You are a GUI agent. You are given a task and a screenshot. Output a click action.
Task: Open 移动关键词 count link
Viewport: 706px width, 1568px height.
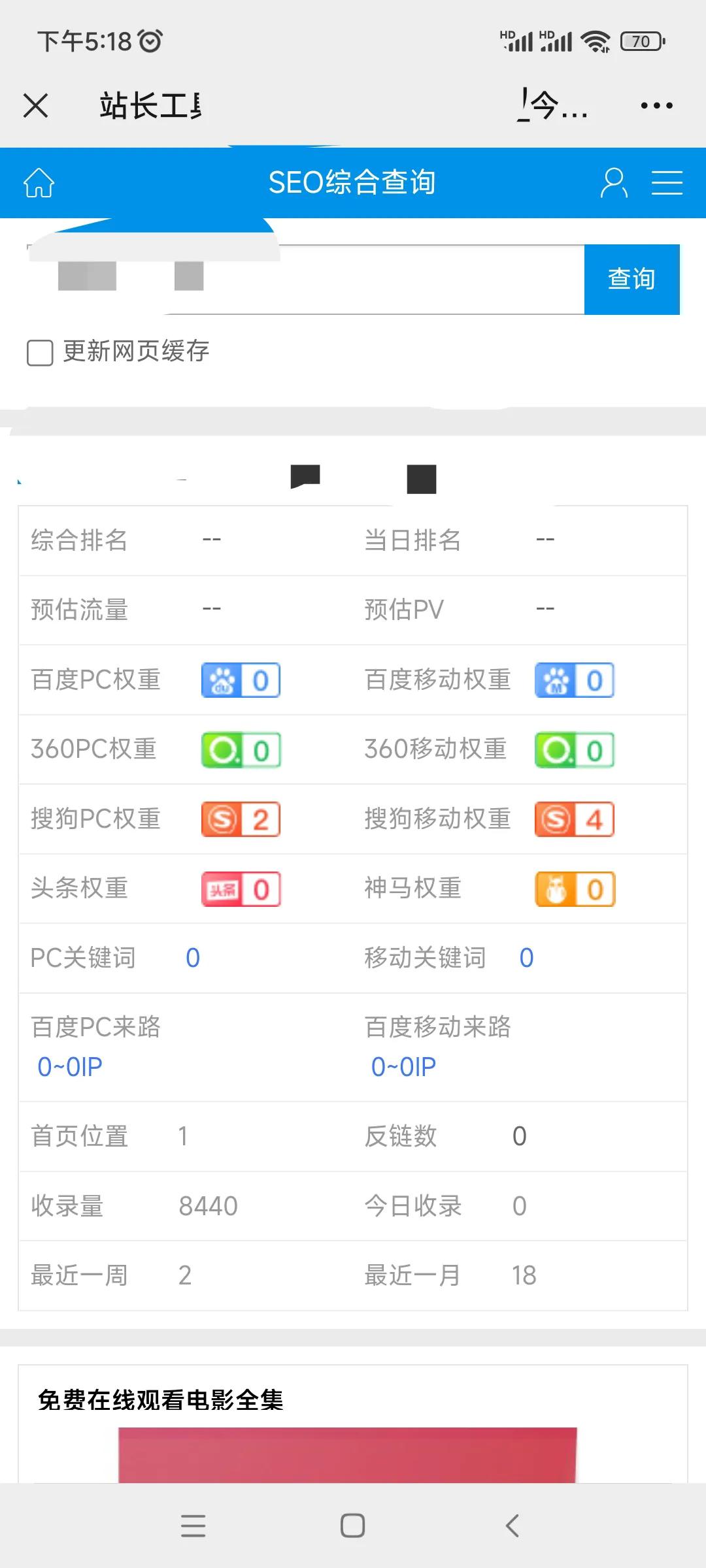pyautogui.click(x=526, y=958)
